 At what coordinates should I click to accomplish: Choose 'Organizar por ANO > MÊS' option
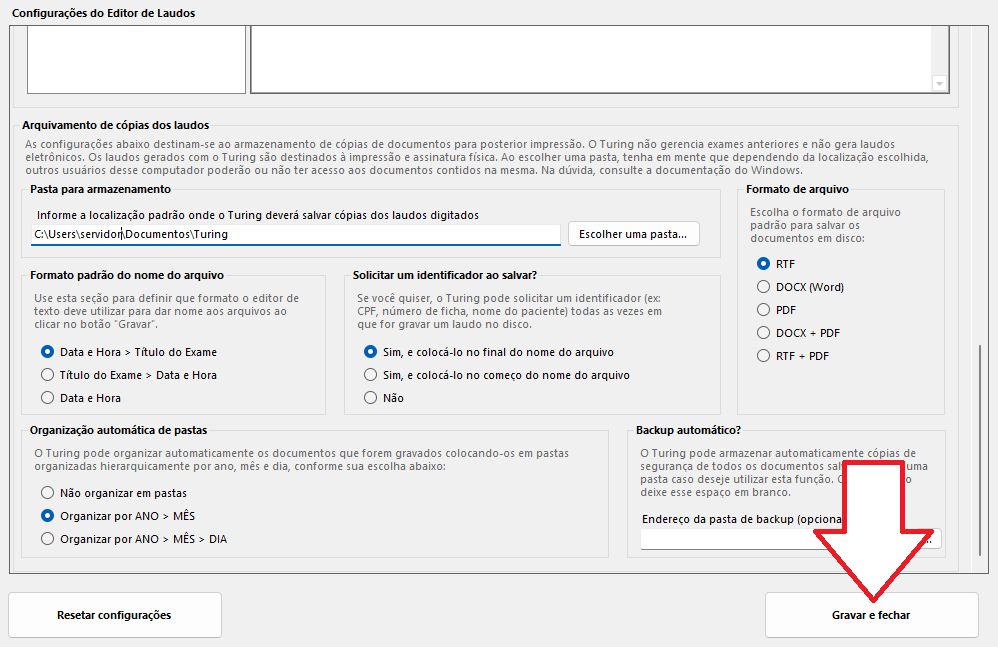coord(47,516)
